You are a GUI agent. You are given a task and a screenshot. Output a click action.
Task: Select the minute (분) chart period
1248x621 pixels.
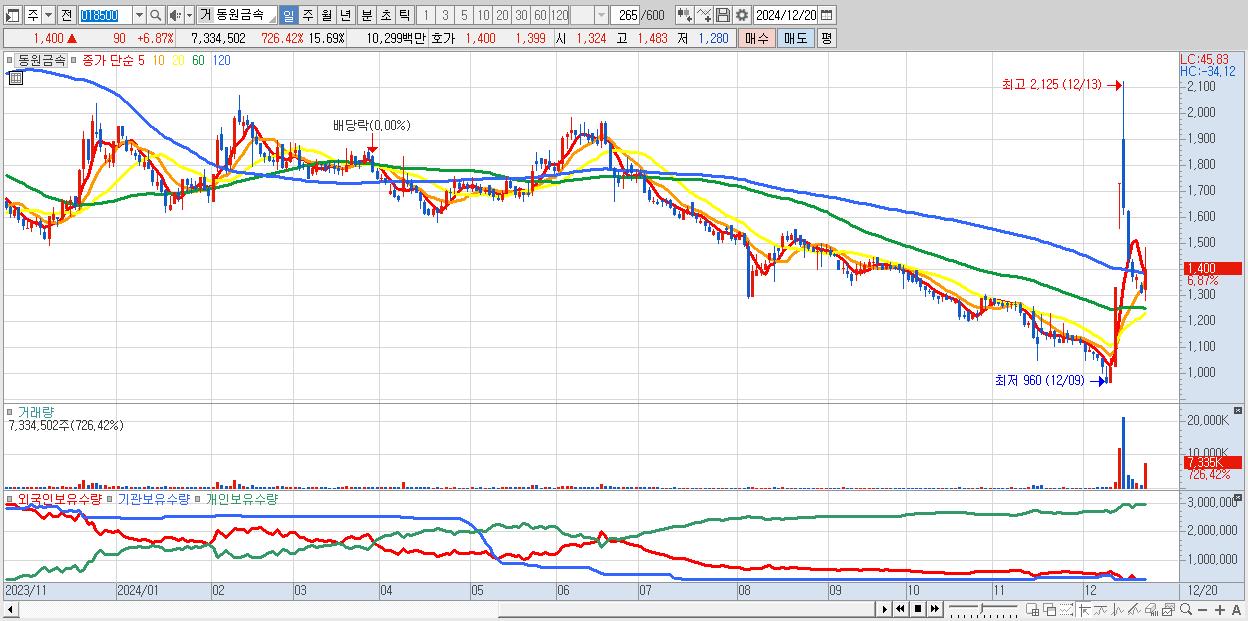coord(367,15)
